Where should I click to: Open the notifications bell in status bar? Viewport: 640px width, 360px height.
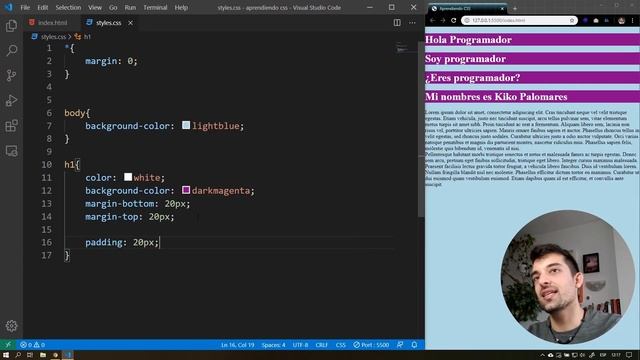pos(414,345)
